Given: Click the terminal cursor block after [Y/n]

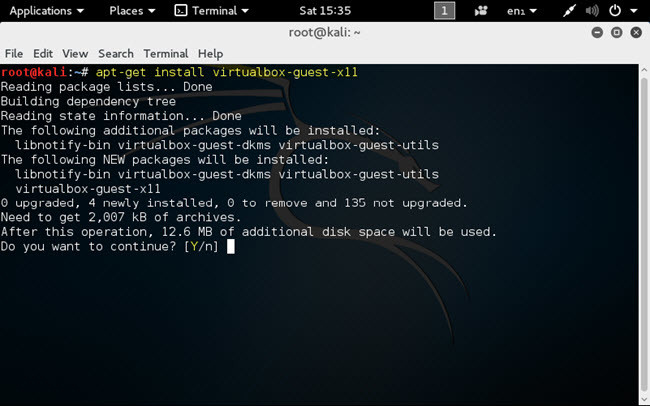Looking at the screenshot, I should pyautogui.click(x=231, y=247).
